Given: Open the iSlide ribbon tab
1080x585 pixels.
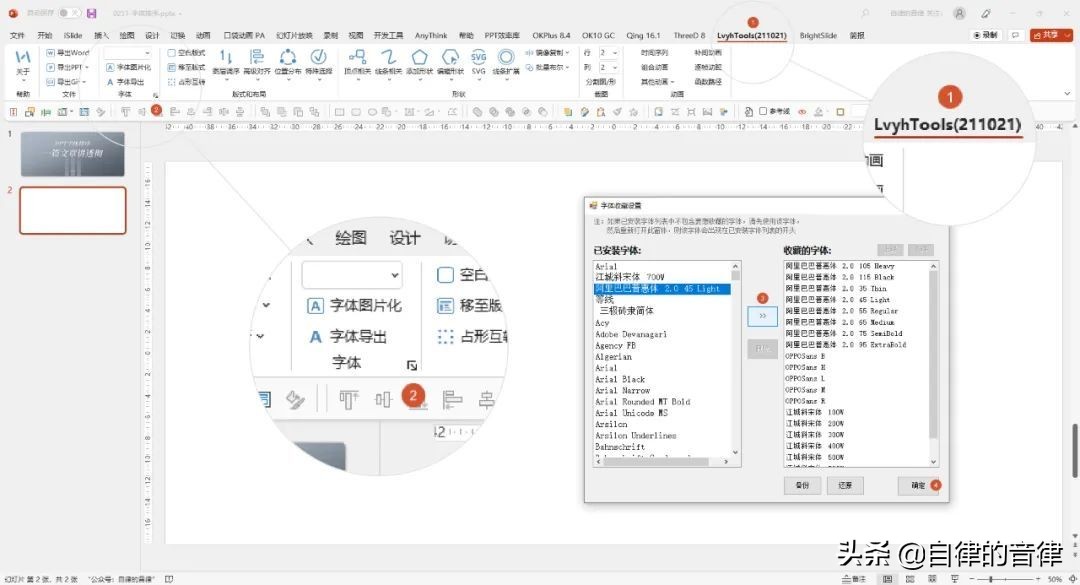Looking at the screenshot, I should click(x=73, y=35).
